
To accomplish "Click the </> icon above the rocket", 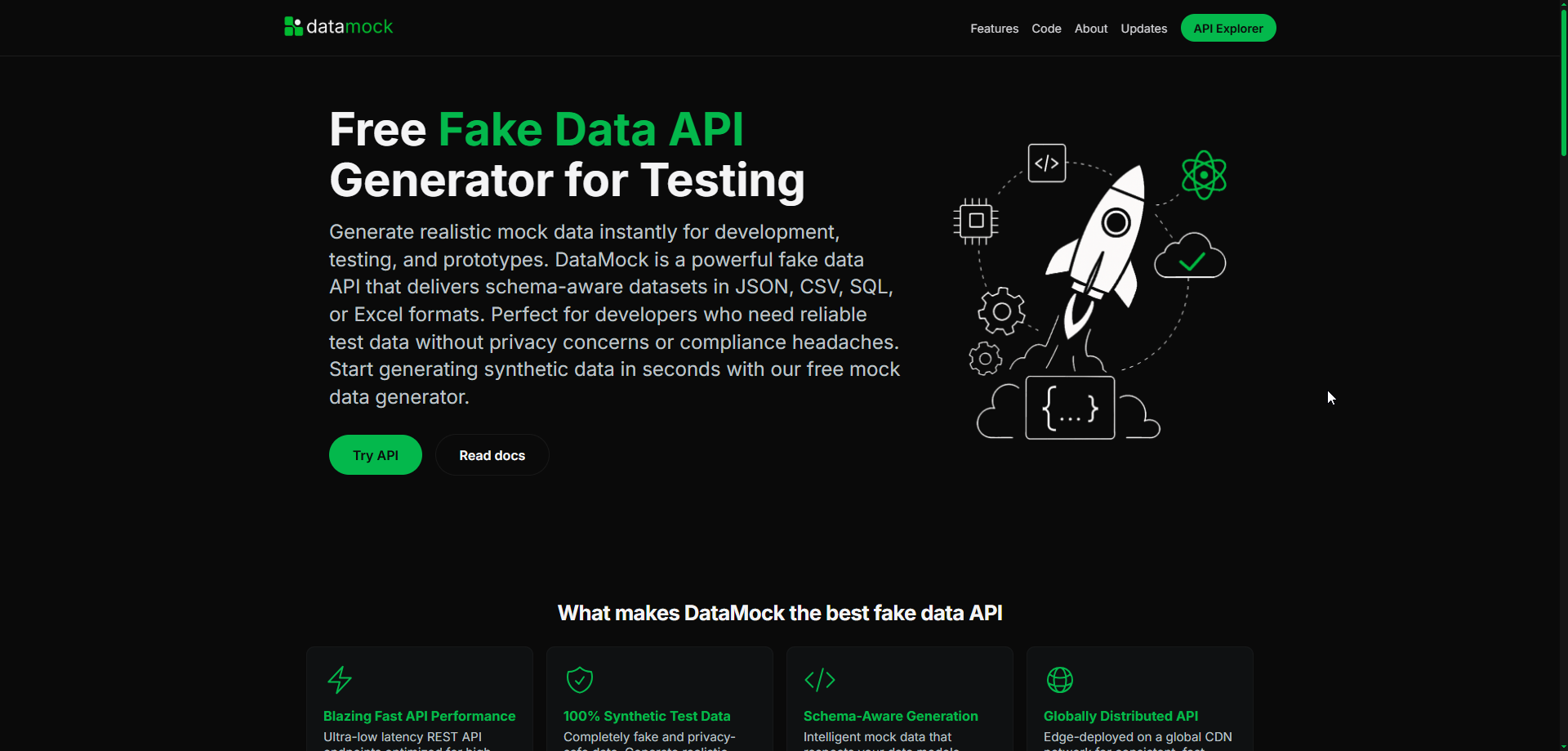I will click(x=1046, y=162).
